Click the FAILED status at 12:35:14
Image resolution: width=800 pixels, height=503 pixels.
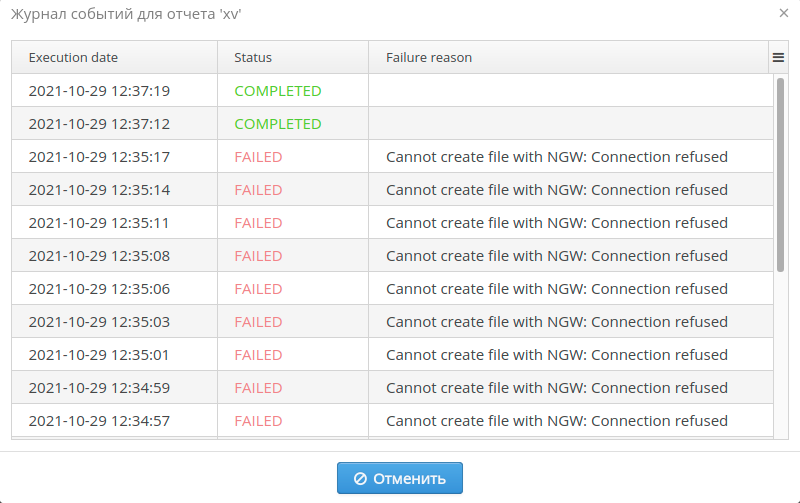coord(258,190)
